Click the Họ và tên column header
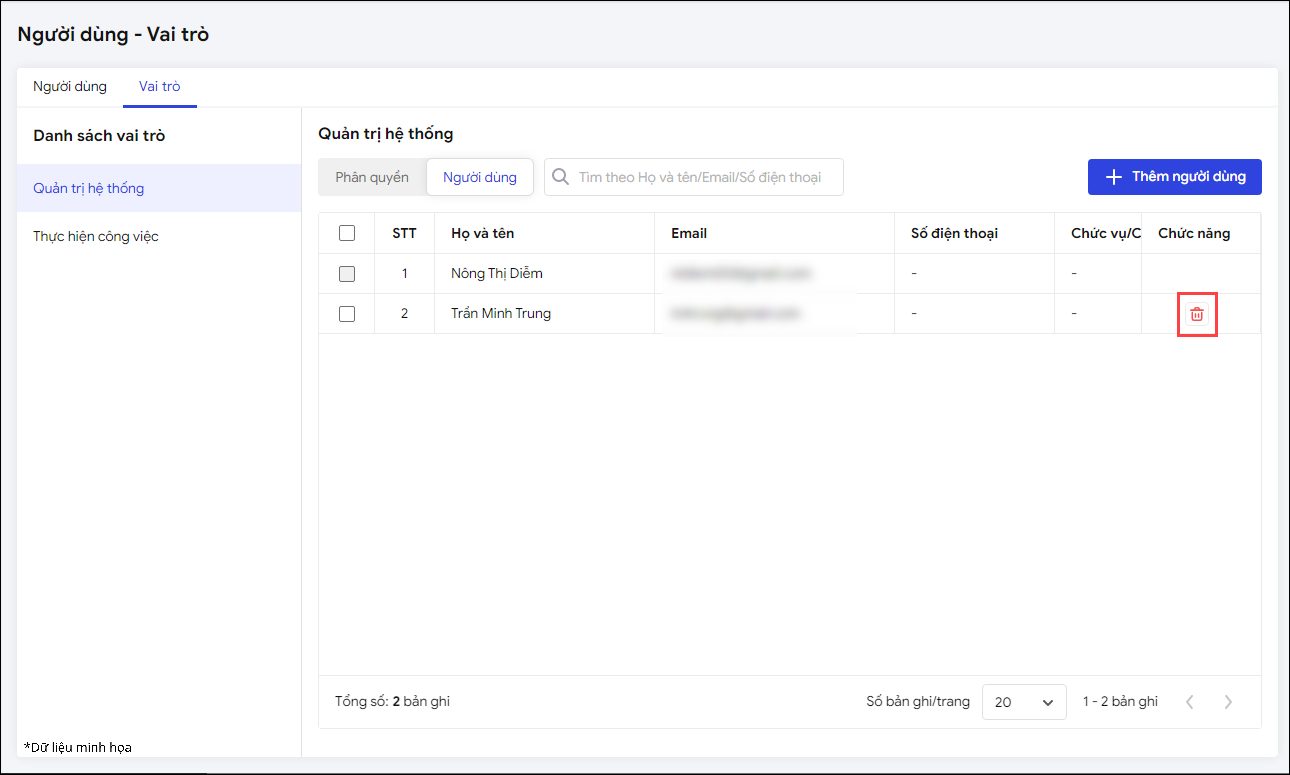Screen dimensions: 1290x775 [483, 233]
